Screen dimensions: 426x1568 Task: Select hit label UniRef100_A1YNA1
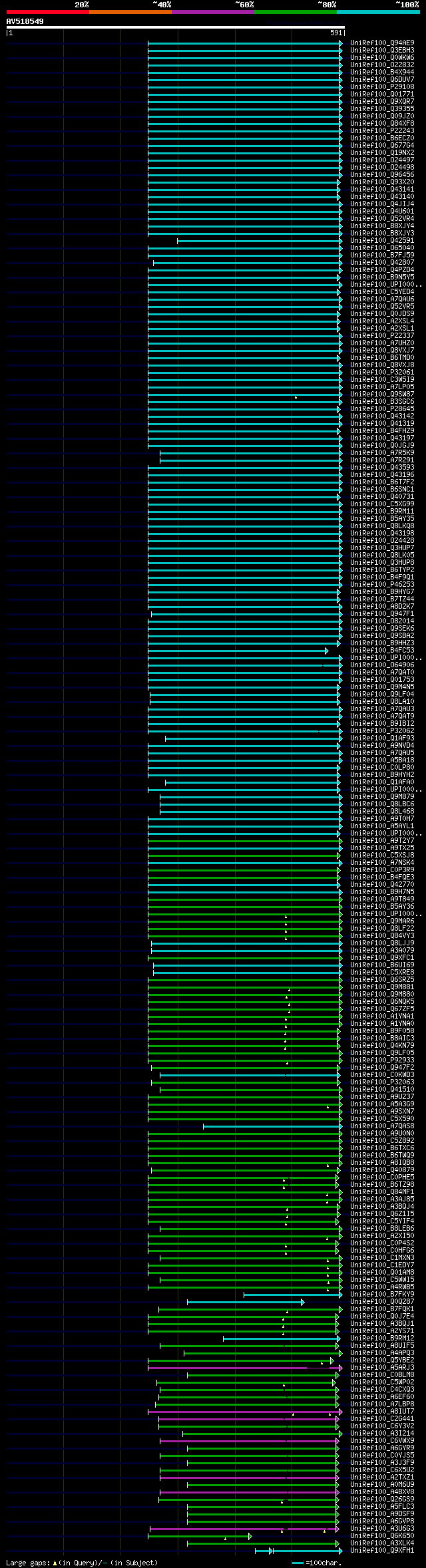[x=382, y=1016]
